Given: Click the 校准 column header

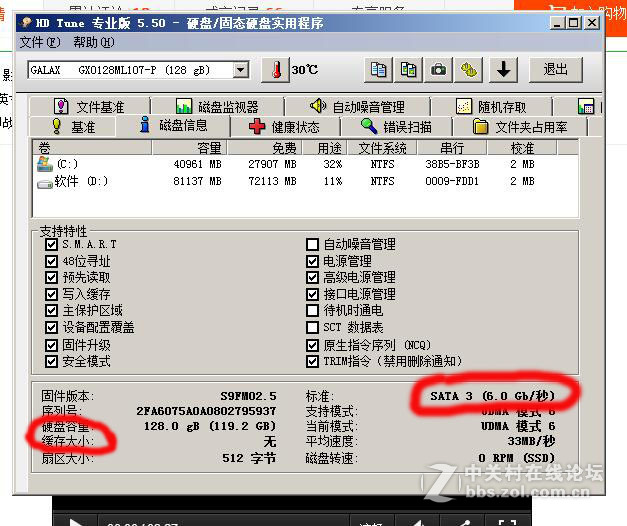Looking at the screenshot, I should tap(522, 148).
